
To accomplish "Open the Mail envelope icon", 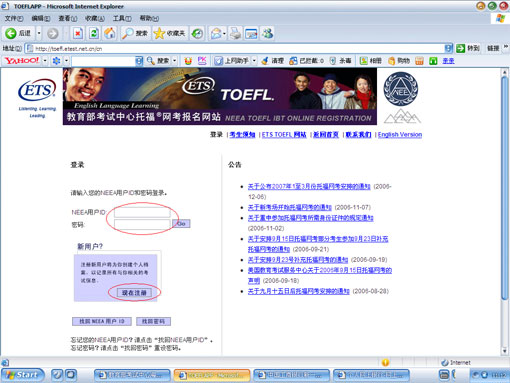I will pos(216,33).
